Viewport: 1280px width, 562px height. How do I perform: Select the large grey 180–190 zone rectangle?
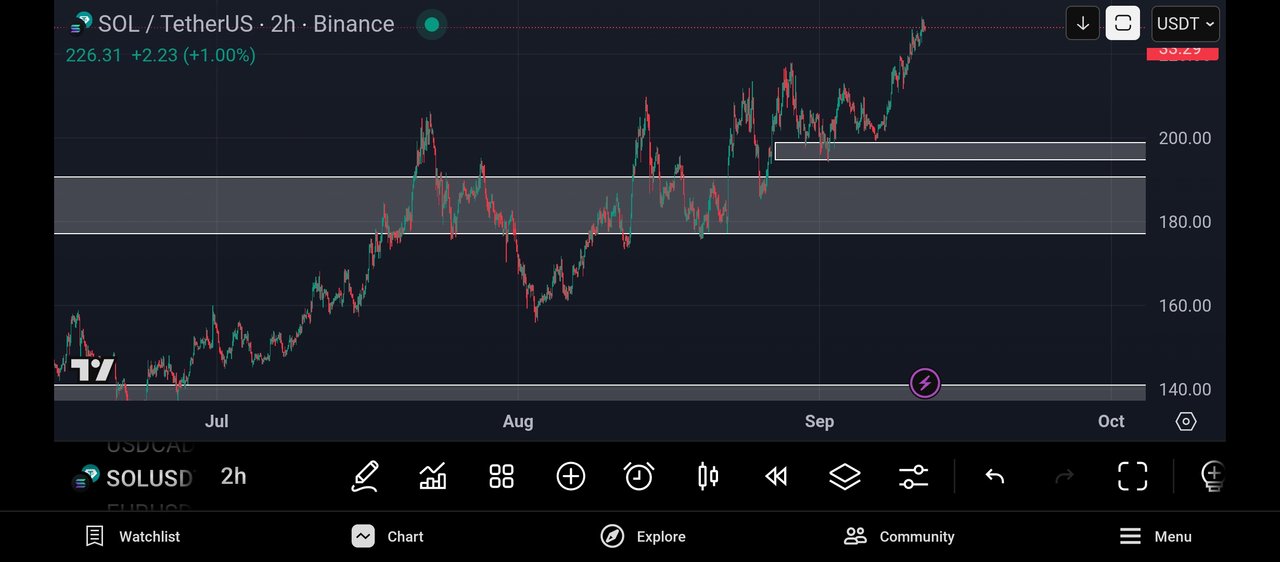click(600, 206)
